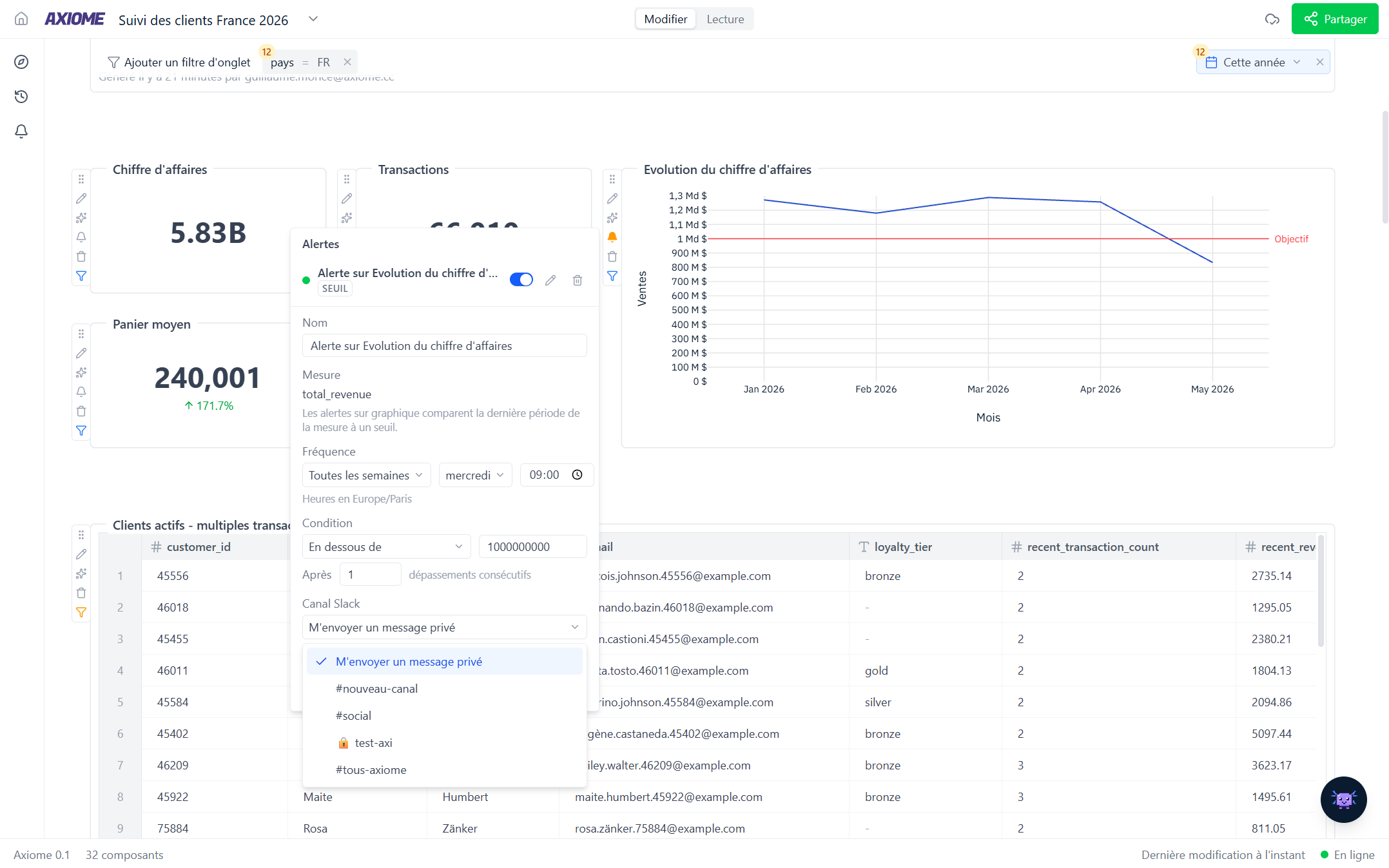
Task: Go to home via the house icon
Action: pos(21,19)
